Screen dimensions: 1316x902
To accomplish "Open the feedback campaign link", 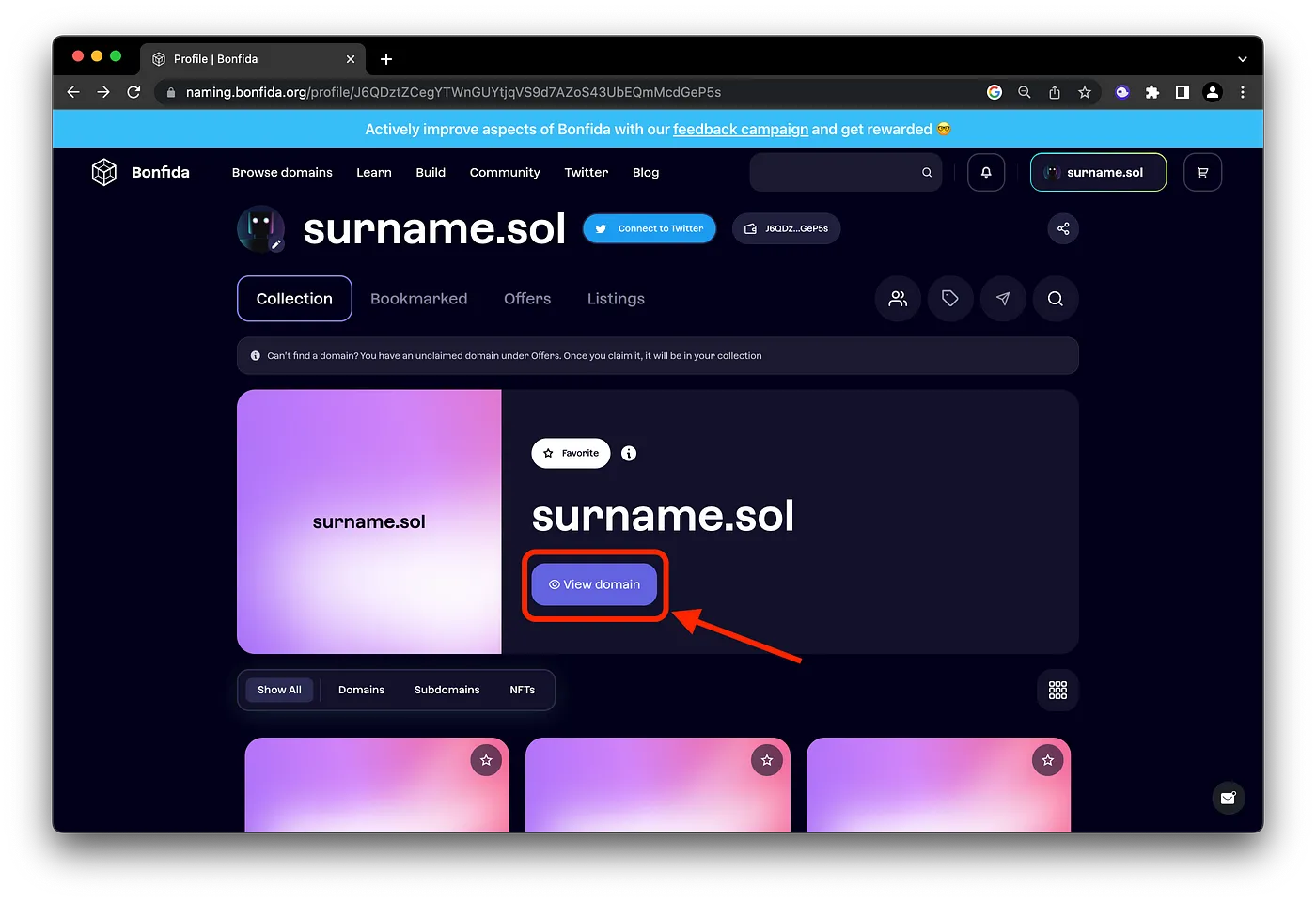I will coord(741,130).
